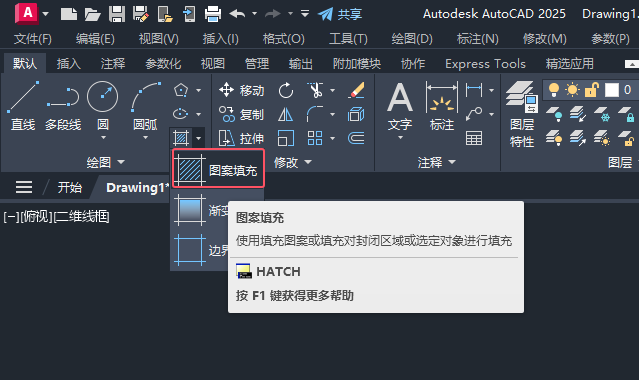
Task: Click the linear dimension icon
Action: [x=474, y=90]
